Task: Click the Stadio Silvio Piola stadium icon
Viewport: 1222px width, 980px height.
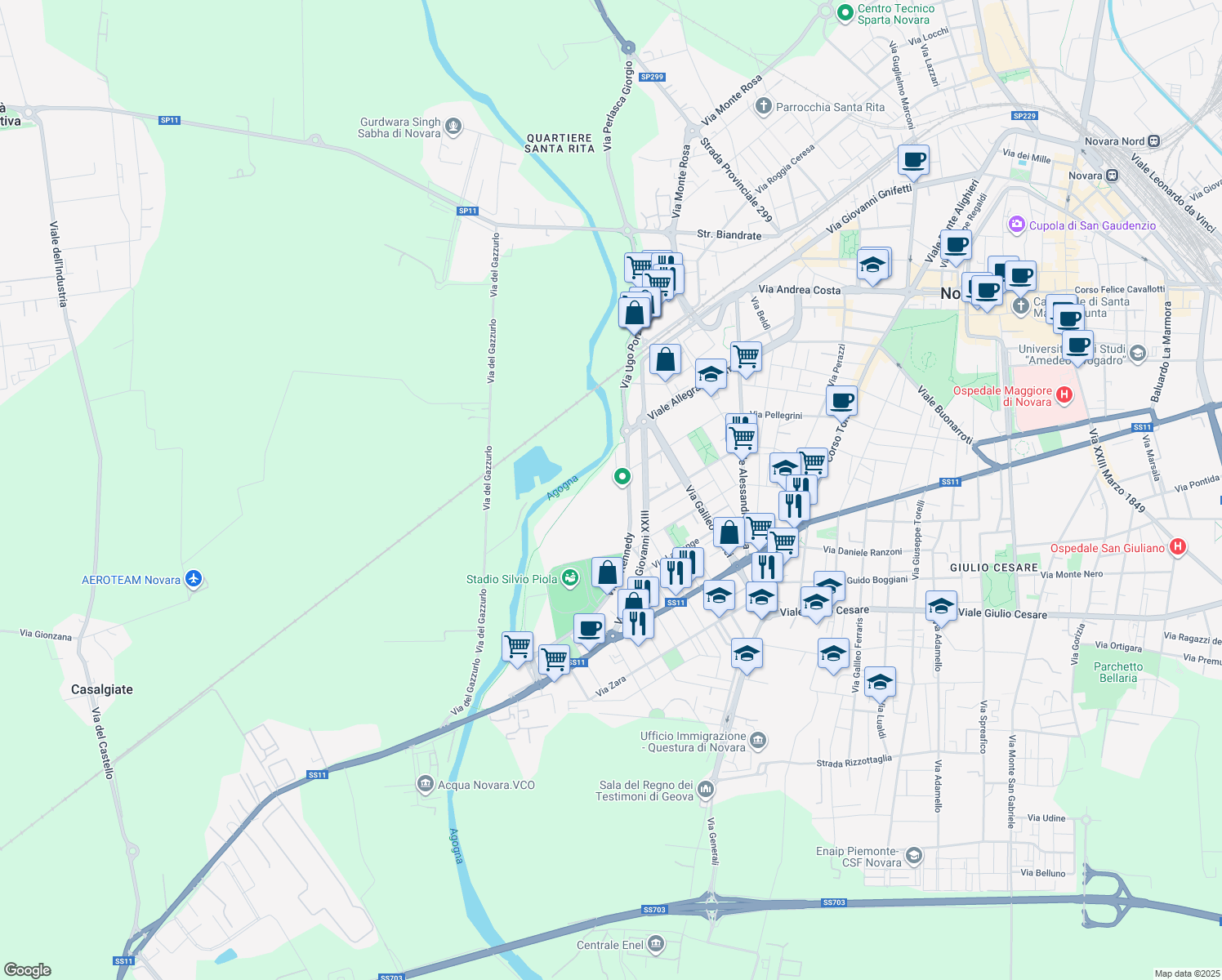Action: tap(570, 579)
